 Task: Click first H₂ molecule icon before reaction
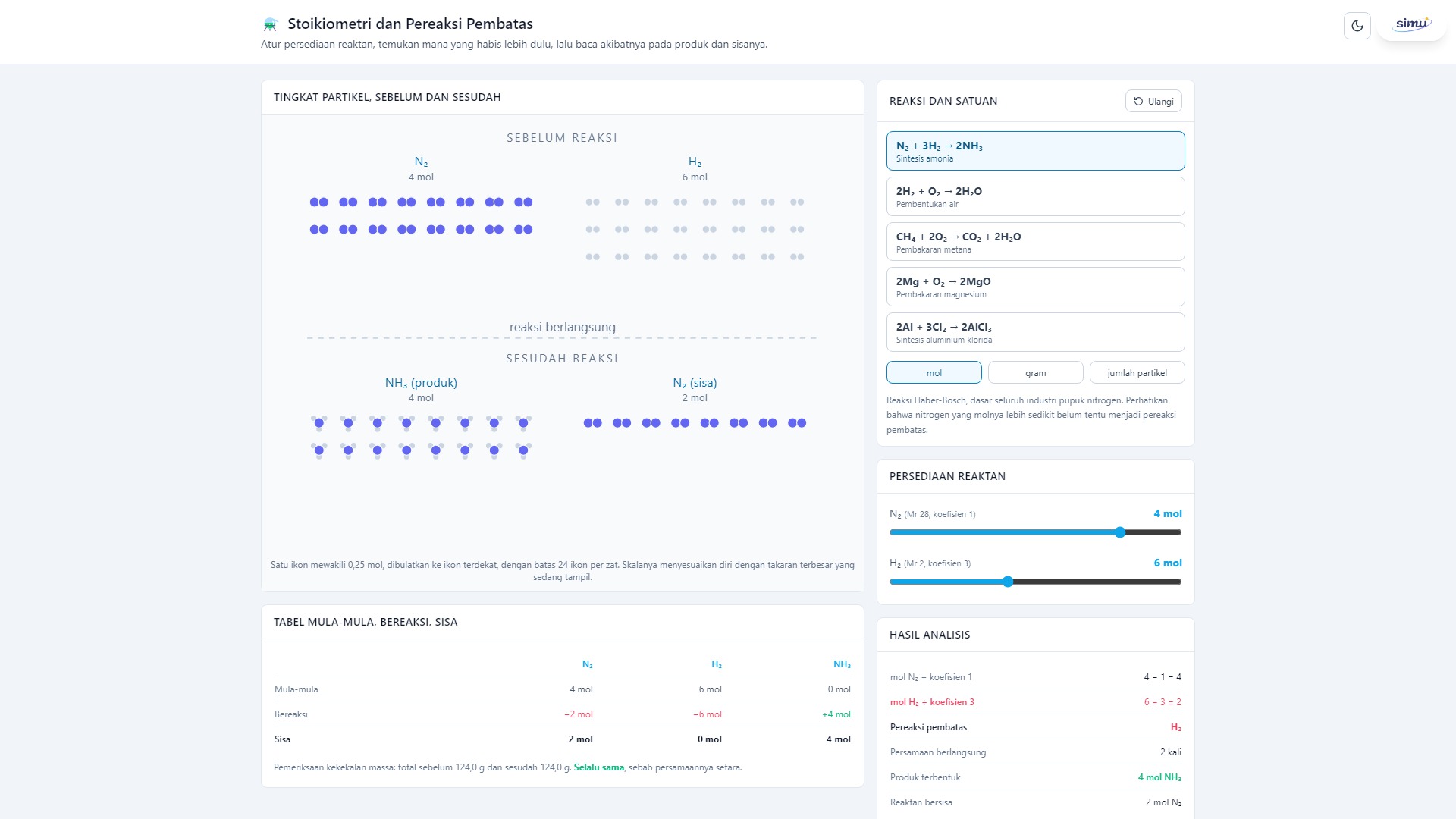click(x=593, y=202)
